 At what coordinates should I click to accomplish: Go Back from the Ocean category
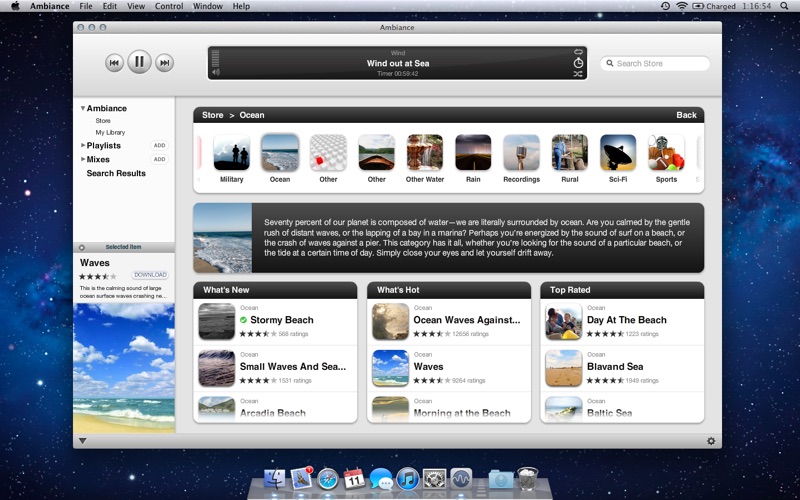(686, 115)
